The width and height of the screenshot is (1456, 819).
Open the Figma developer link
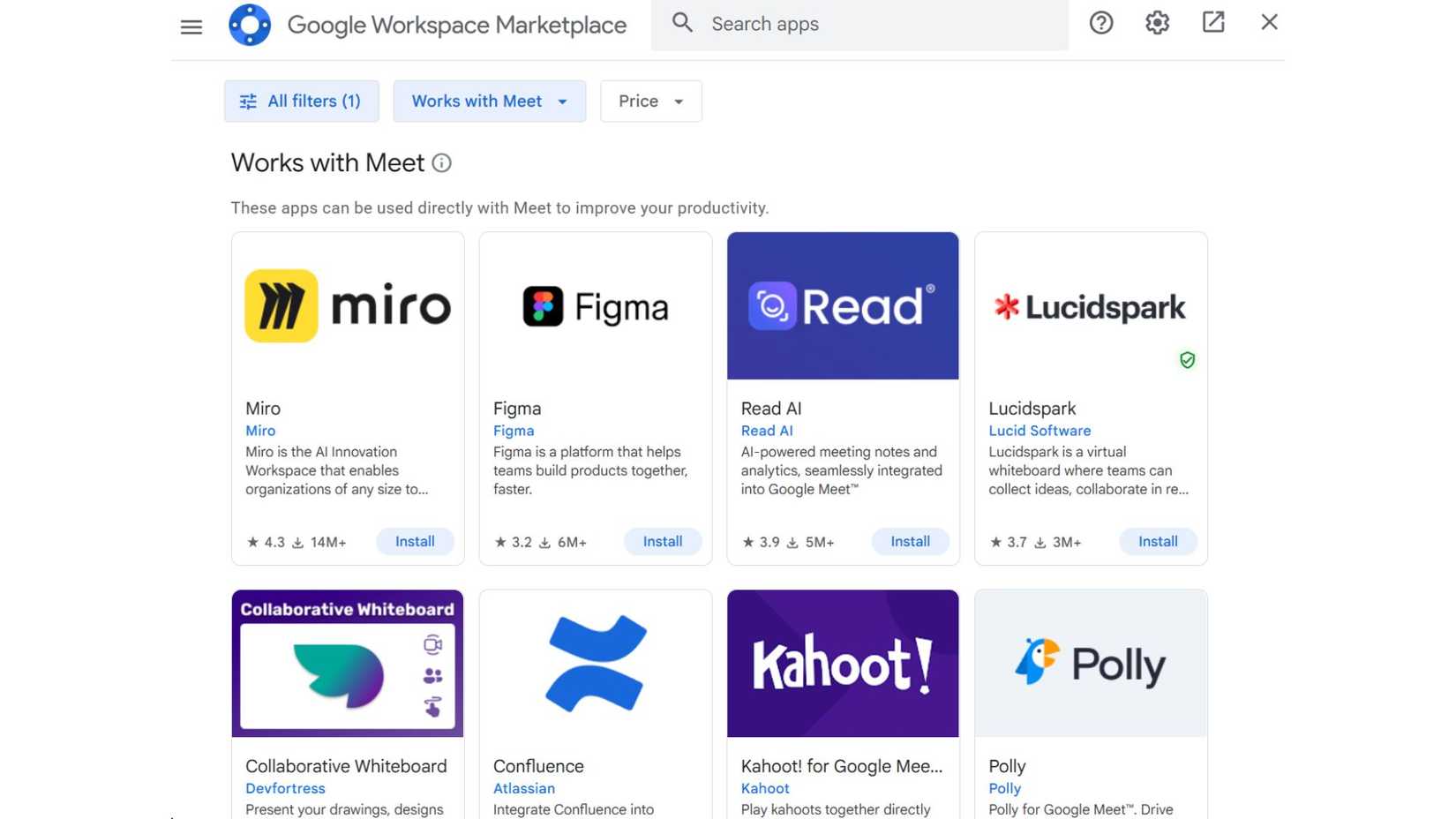[x=514, y=431]
